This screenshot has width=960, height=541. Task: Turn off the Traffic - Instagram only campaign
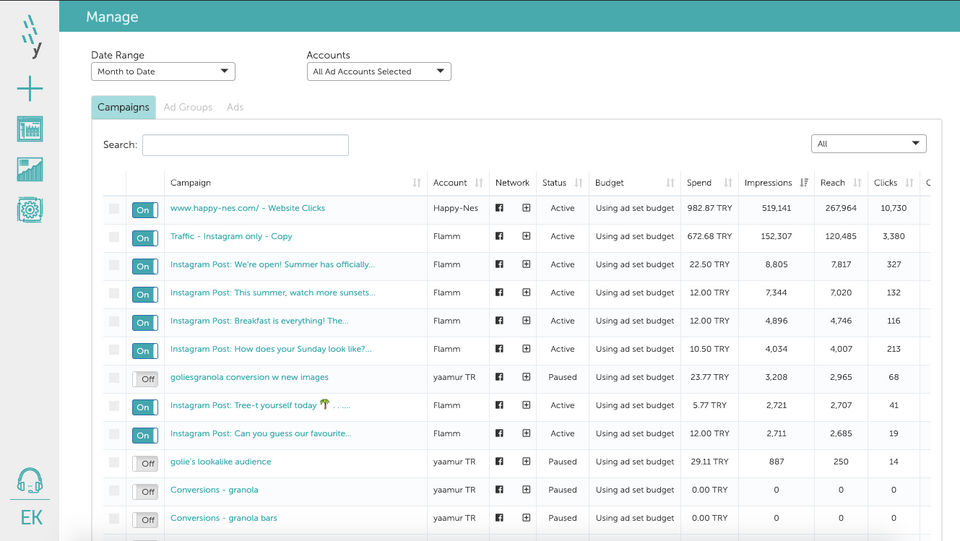point(145,238)
